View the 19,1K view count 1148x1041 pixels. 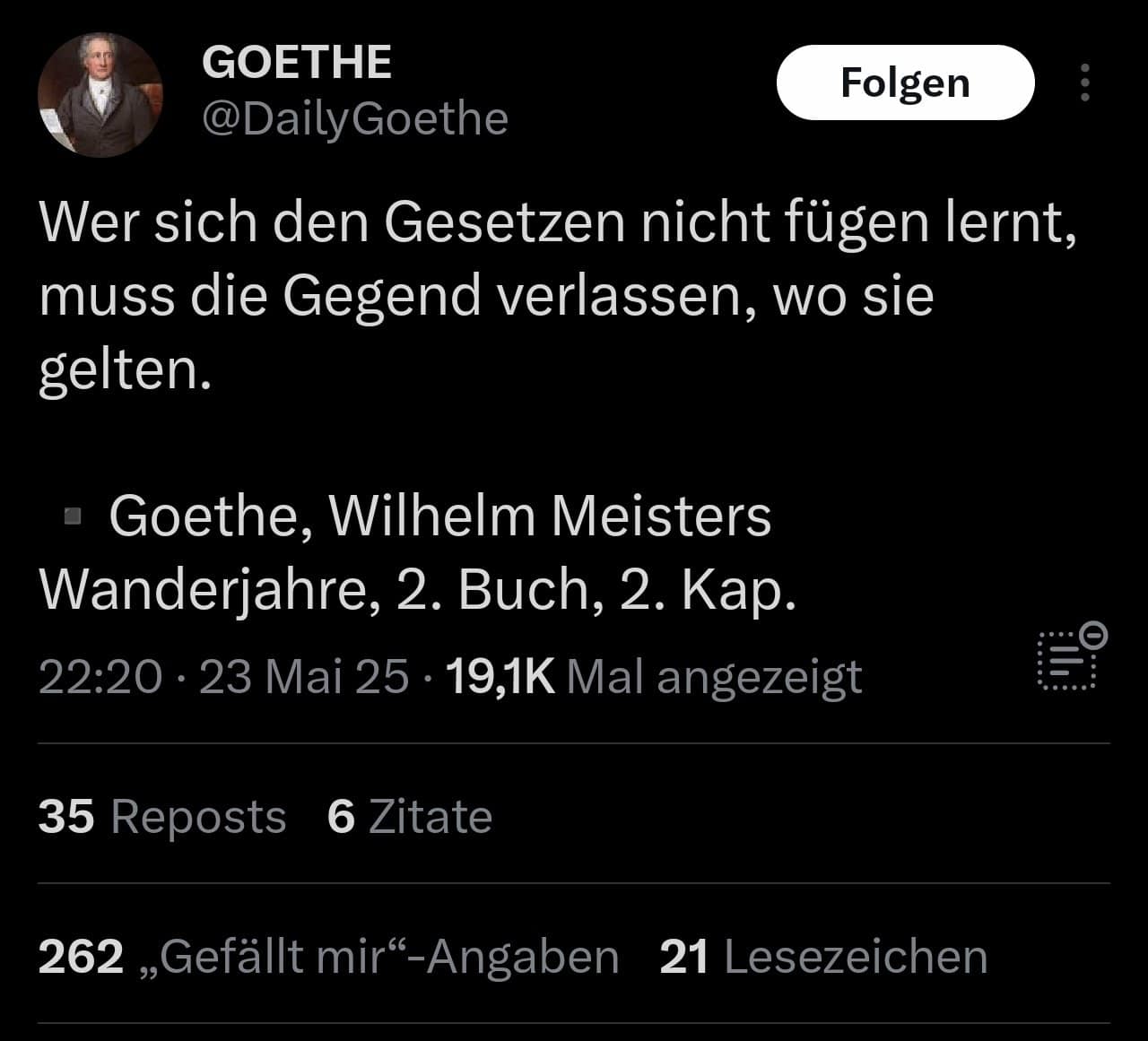click(500, 676)
